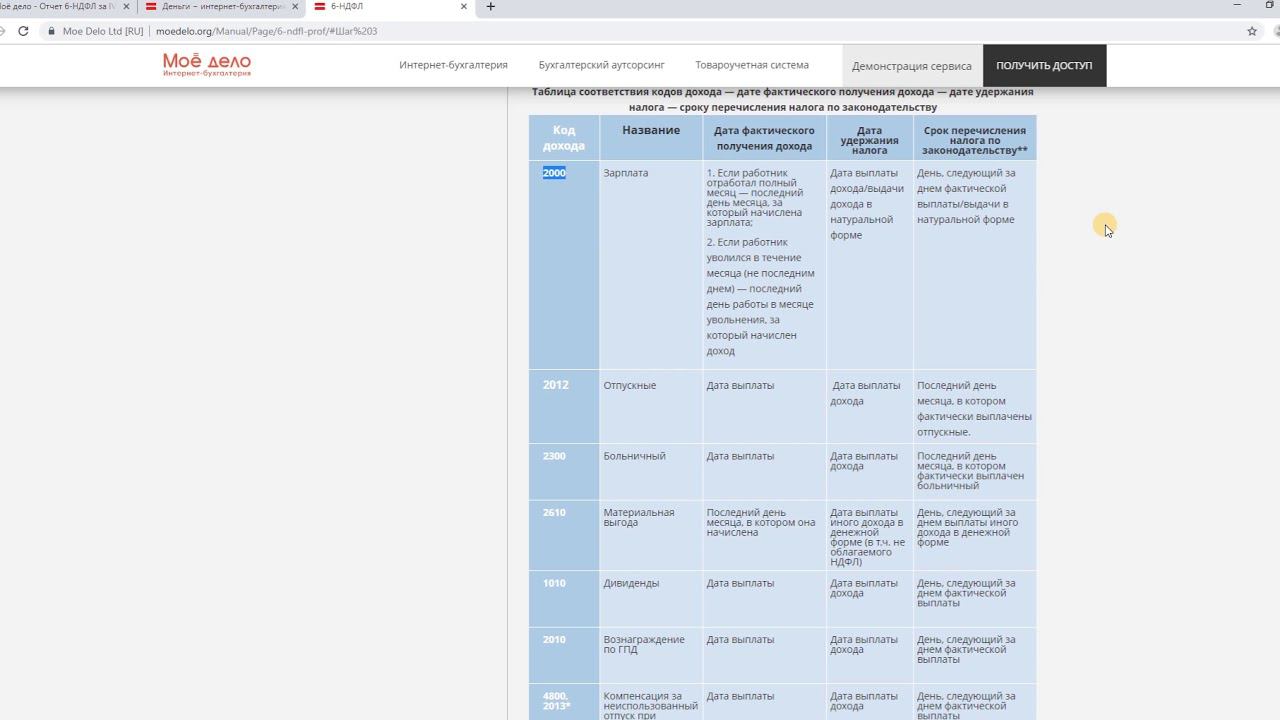The image size is (1280, 720).
Task: Close the Деньги – интернет-бухгалтерия tab
Action: pyautogui.click(x=295, y=6)
